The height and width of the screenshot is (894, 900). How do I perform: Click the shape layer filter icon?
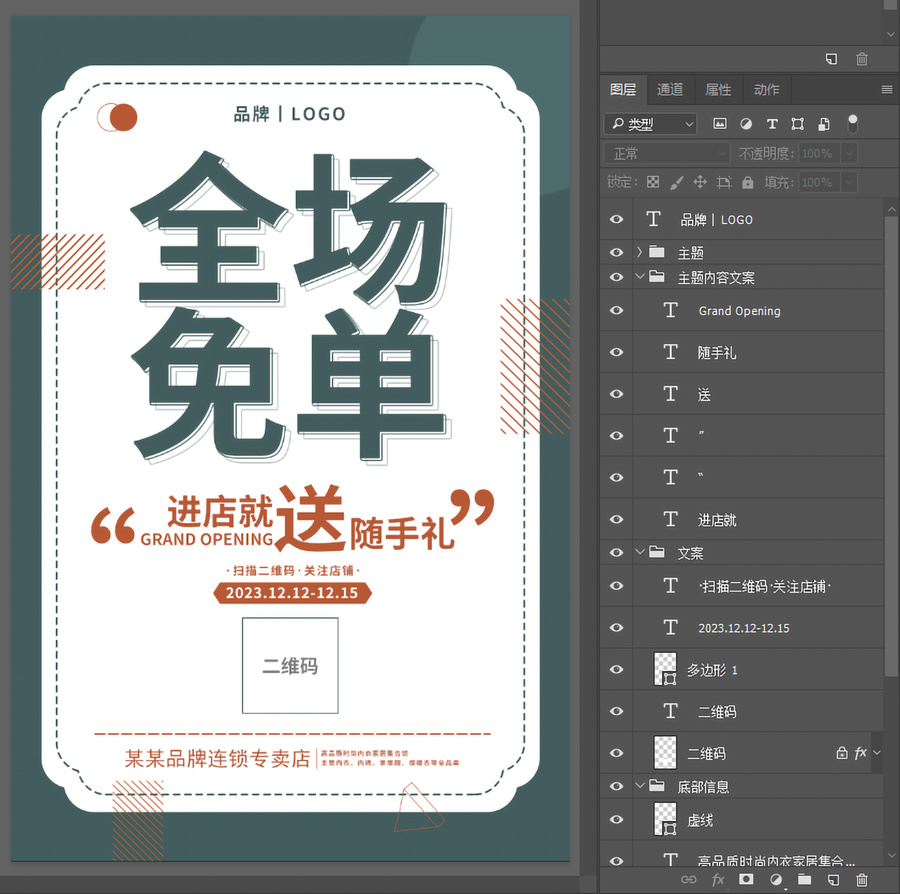coord(797,123)
